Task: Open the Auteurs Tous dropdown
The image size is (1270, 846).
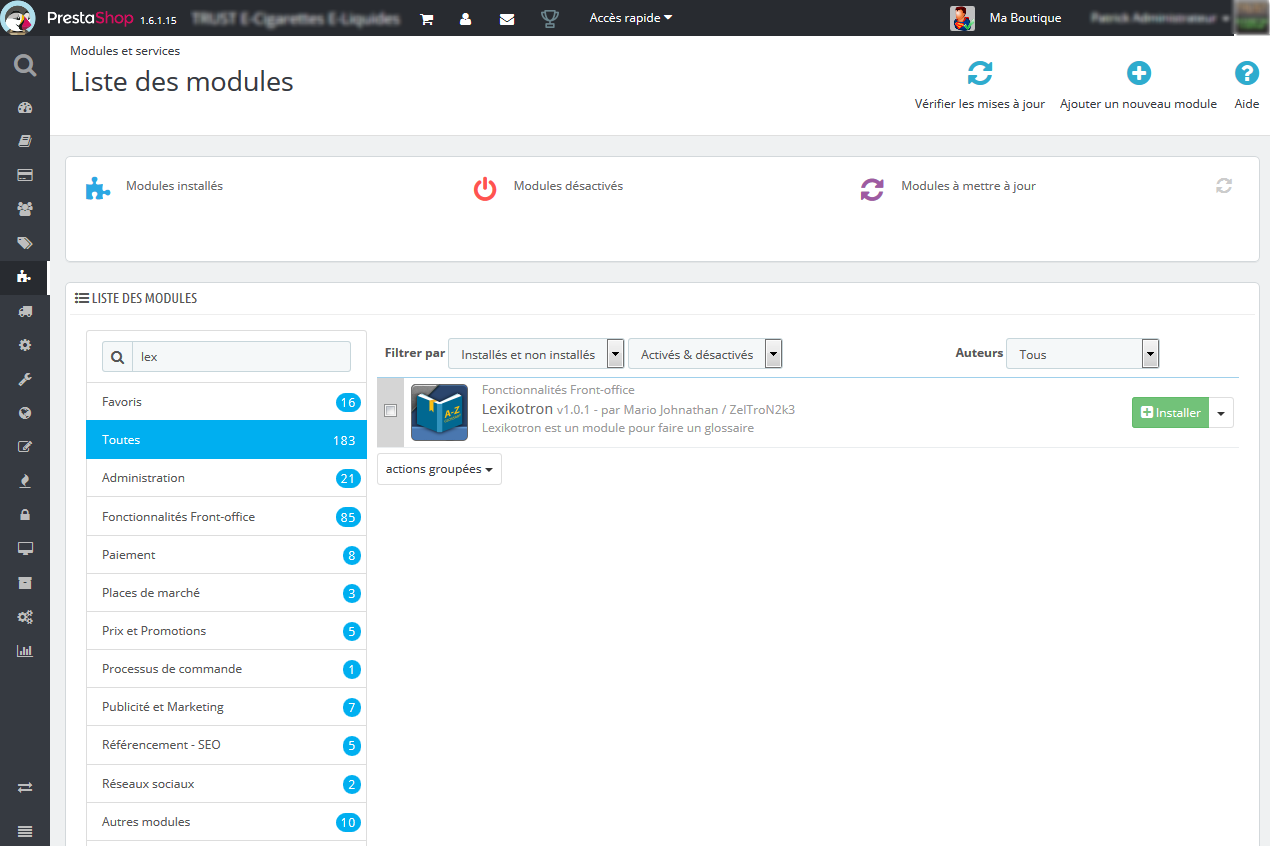Action: [1082, 354]
